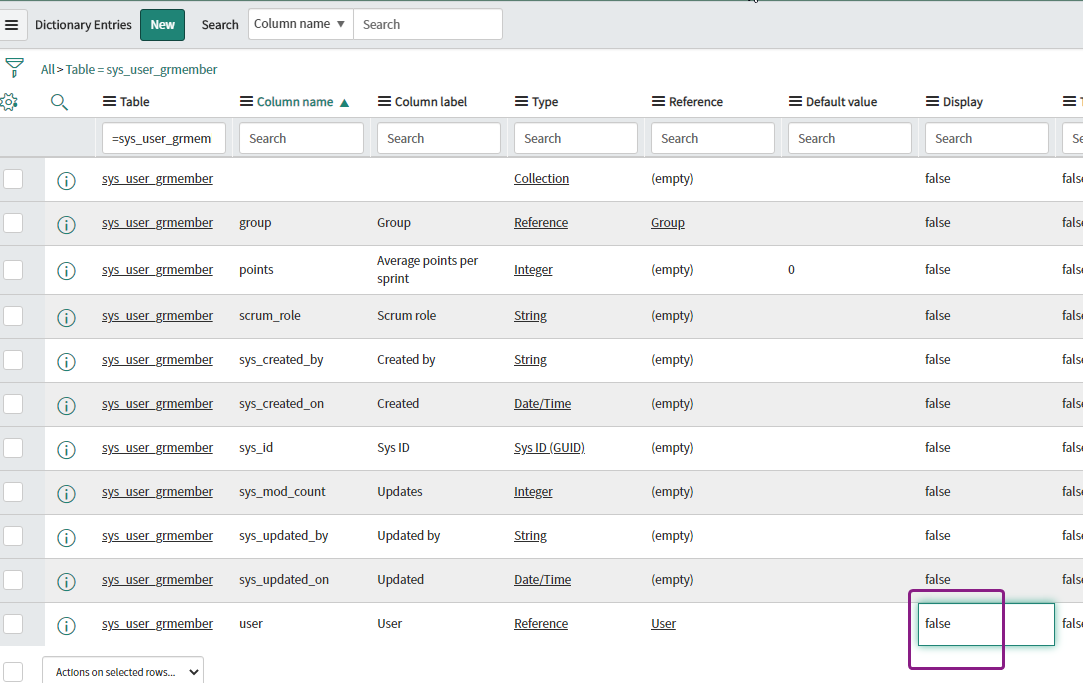This screenshot has width=1083, height=683.
Task: Open the Group reference link
Action: point(667,223)
